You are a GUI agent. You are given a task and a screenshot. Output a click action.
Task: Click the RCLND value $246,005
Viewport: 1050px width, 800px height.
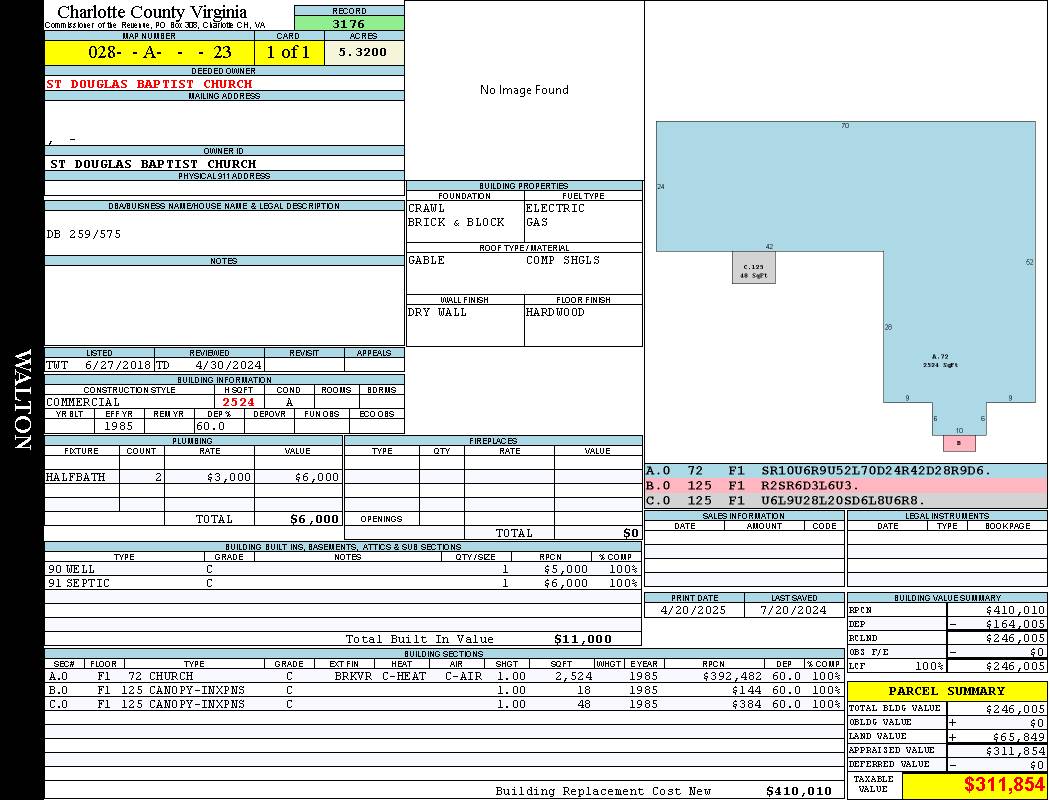click(1015, 639)
